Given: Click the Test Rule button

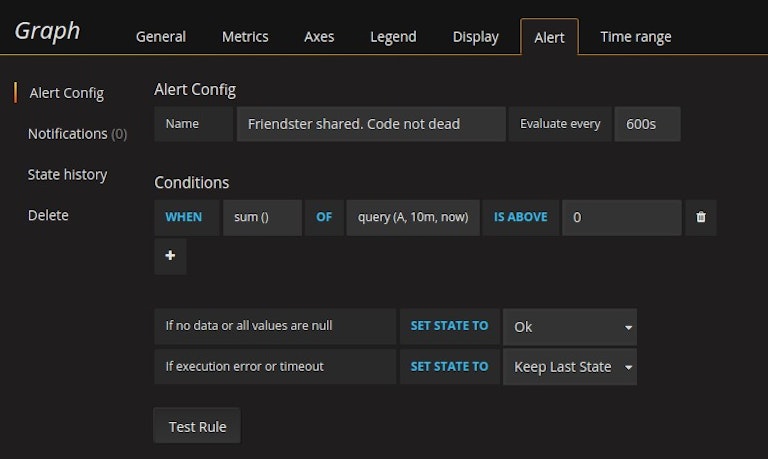Looking at the screenshot, I should coord(197,426).
